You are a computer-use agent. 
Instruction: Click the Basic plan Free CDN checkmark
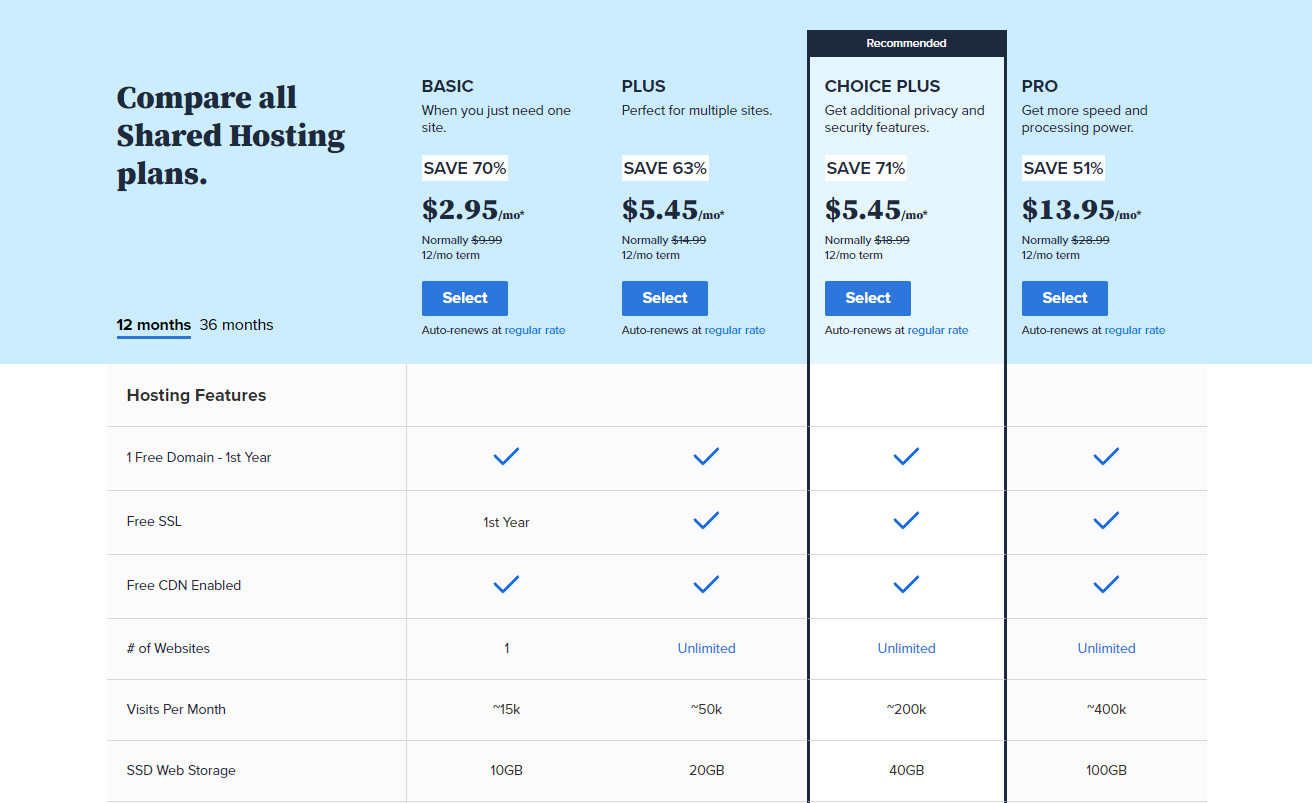coord(506,585)
